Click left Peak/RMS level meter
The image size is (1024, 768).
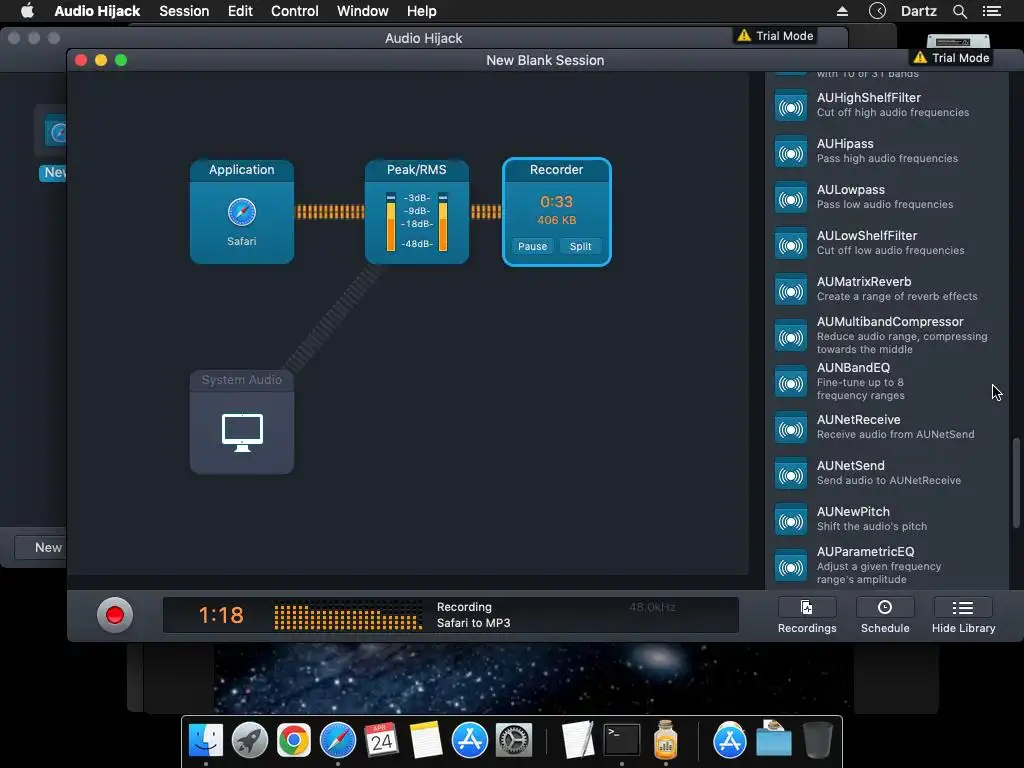(x=391, y=222)
